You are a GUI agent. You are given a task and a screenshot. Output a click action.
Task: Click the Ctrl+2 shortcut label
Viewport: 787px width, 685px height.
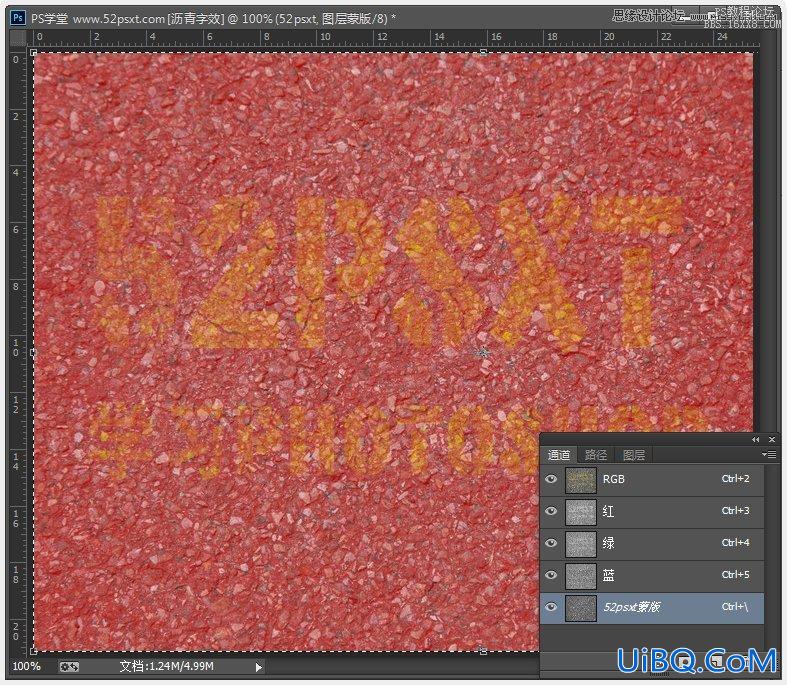click(x=735, y=479)
